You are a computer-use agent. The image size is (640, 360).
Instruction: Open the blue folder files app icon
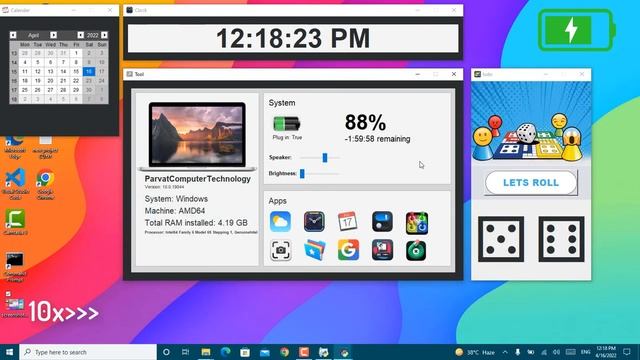pyautogui.click(x=315, y=250)
